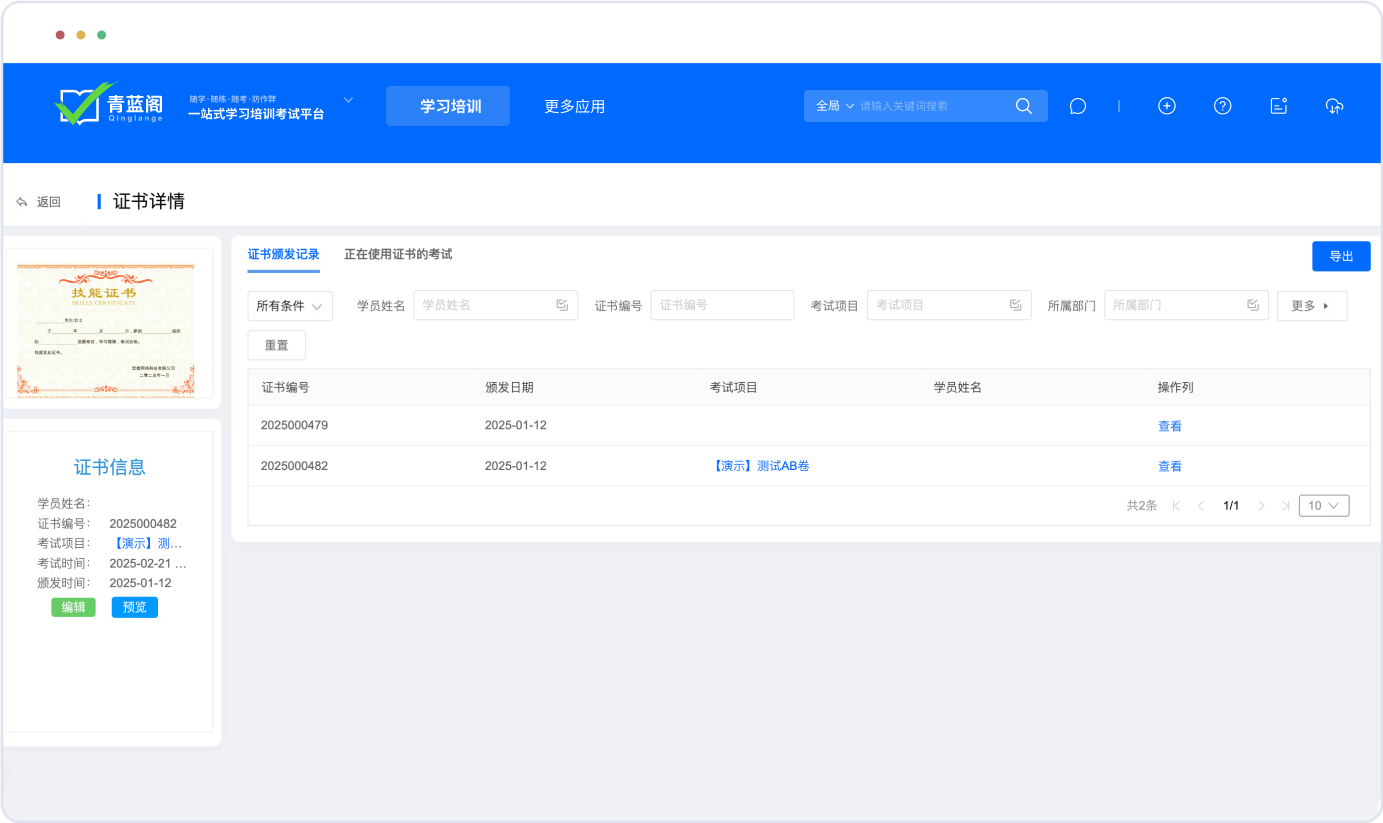Image resolution: width=1383 pixels, height=823 pixels.
Task: Expand the 更多 filter options
Action: (x=1311, y=306)
